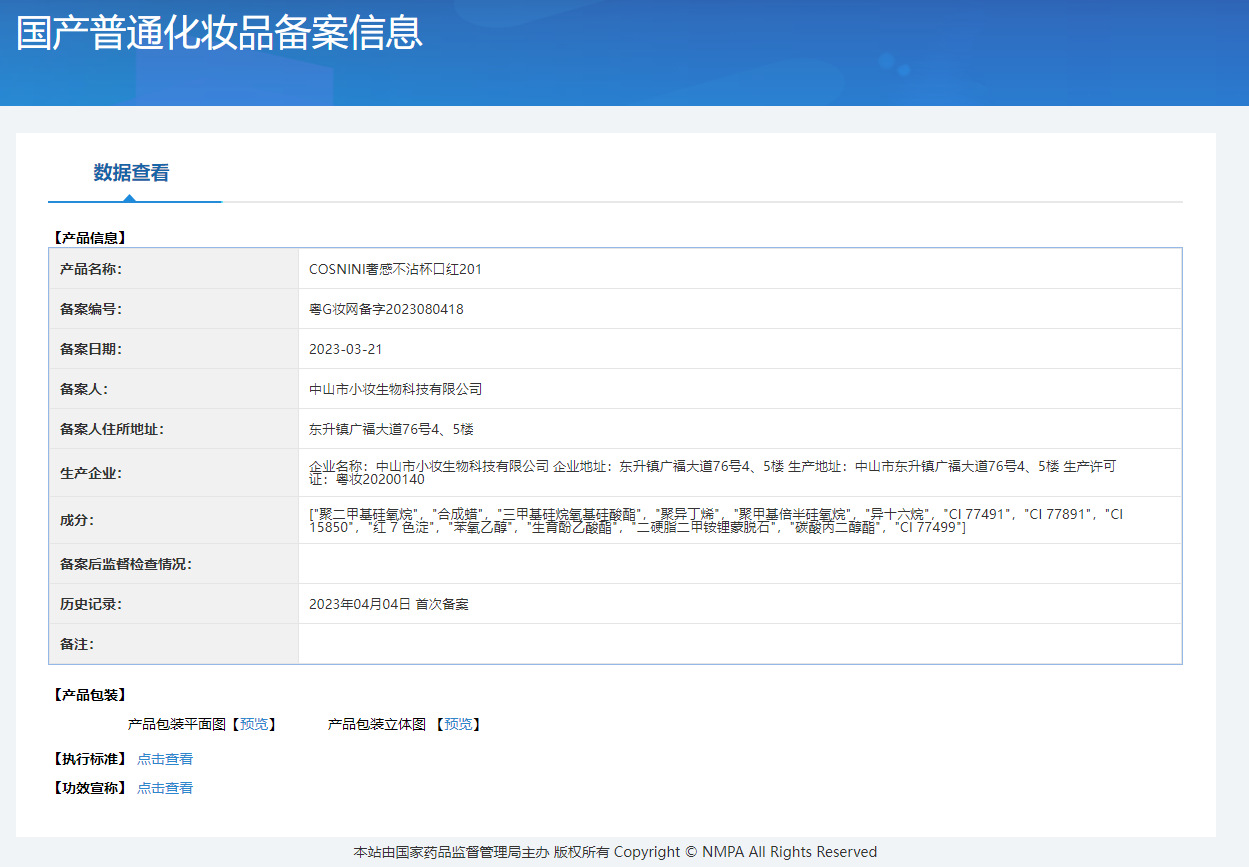Open the 预览 link for 产品包装平面图
Screen dimensions: 1249x867
tap(258, 724)
